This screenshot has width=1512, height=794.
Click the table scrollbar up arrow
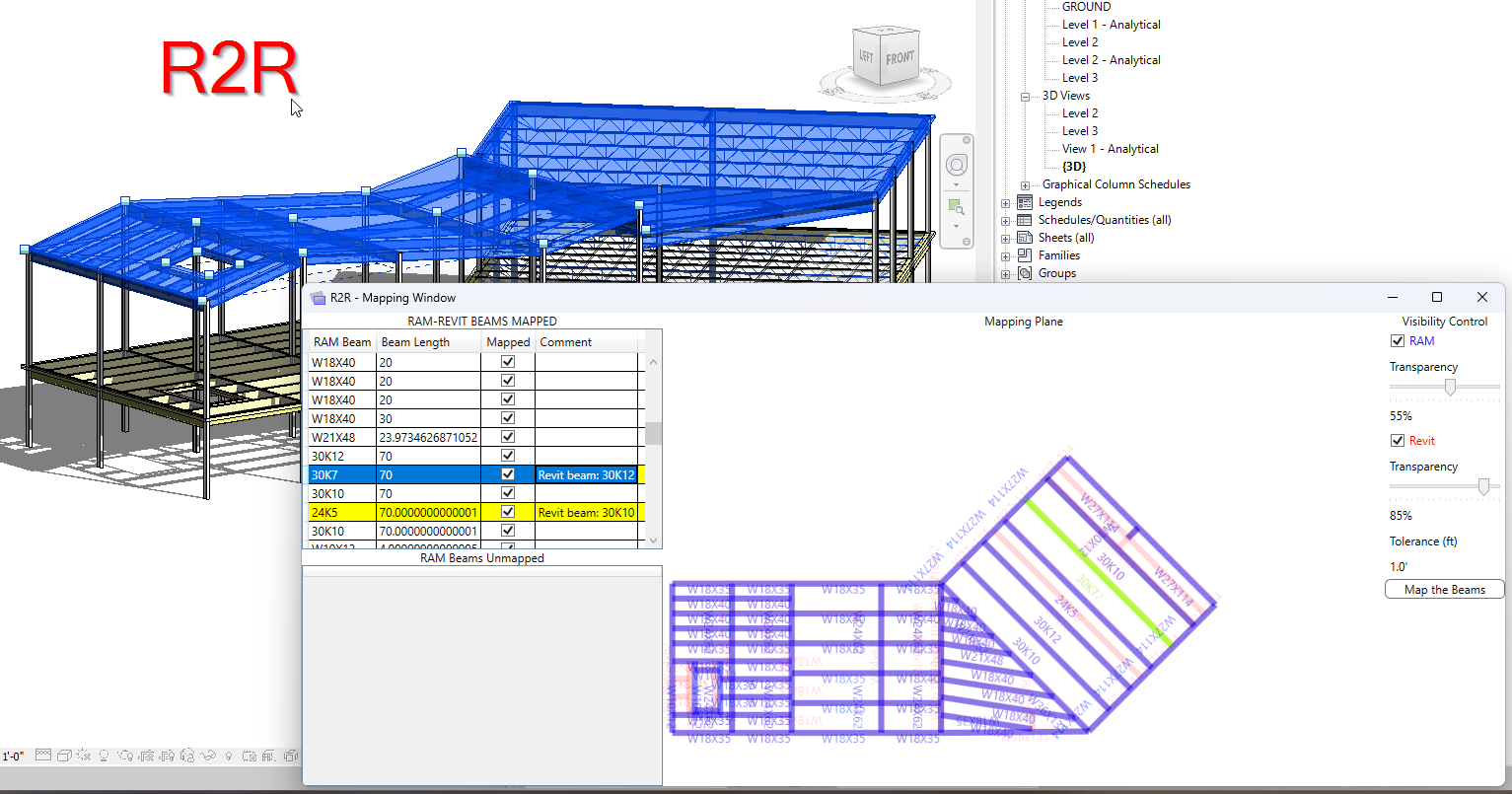653,361
